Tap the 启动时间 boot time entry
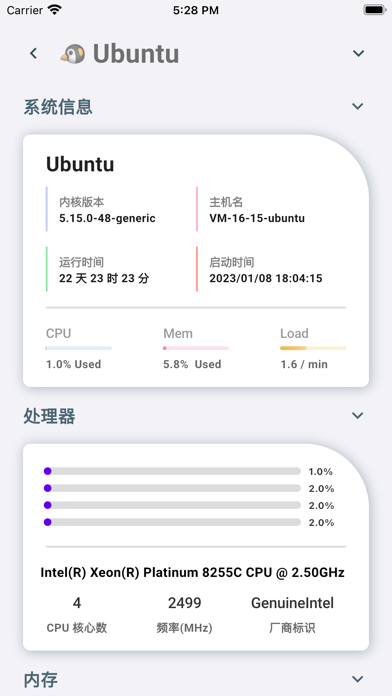This screenshot has width=392, height=696. coord(265,270)
